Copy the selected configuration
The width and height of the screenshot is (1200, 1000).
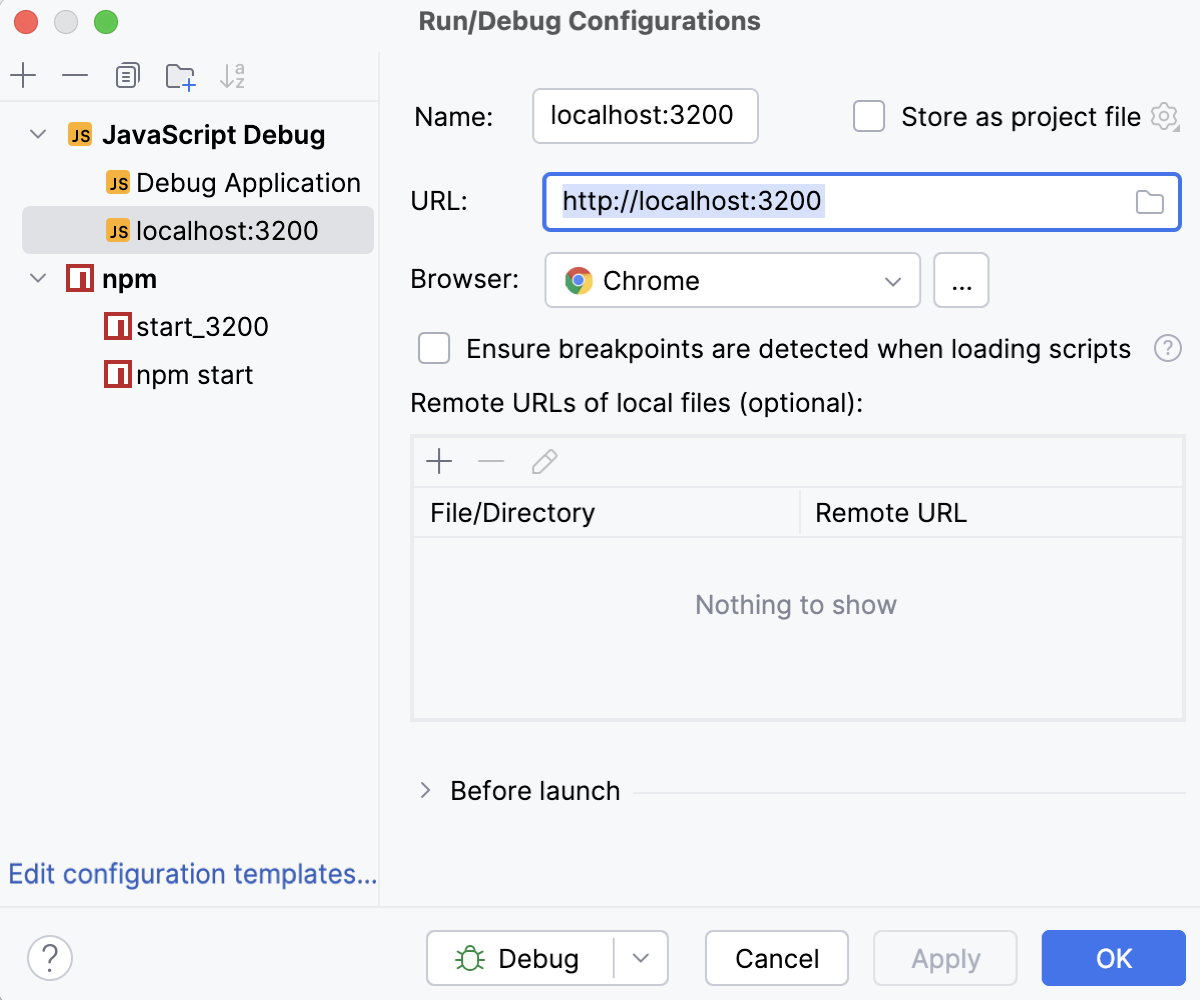pyautogui.click(x=127, y=75)
